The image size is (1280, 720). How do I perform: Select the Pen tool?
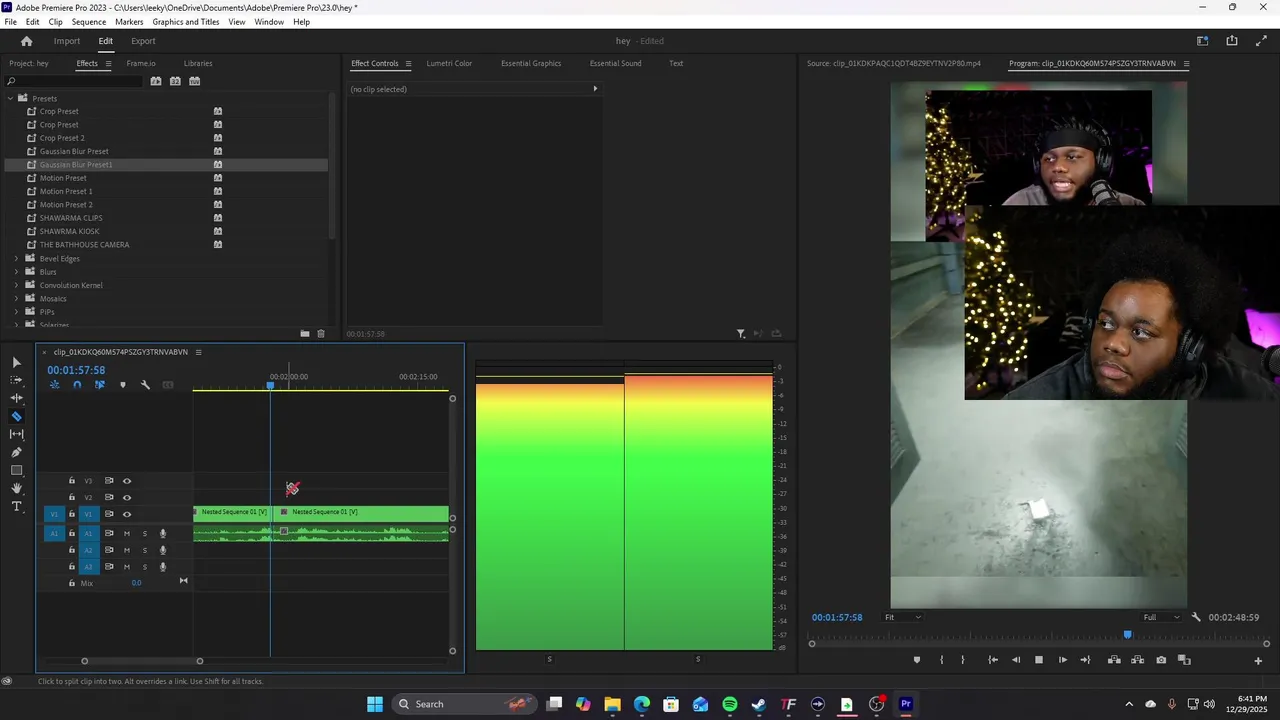tap(17, 452)
